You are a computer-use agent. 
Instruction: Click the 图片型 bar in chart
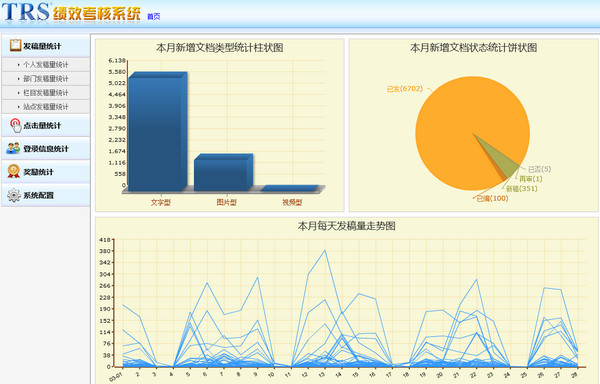pos(223,172)
